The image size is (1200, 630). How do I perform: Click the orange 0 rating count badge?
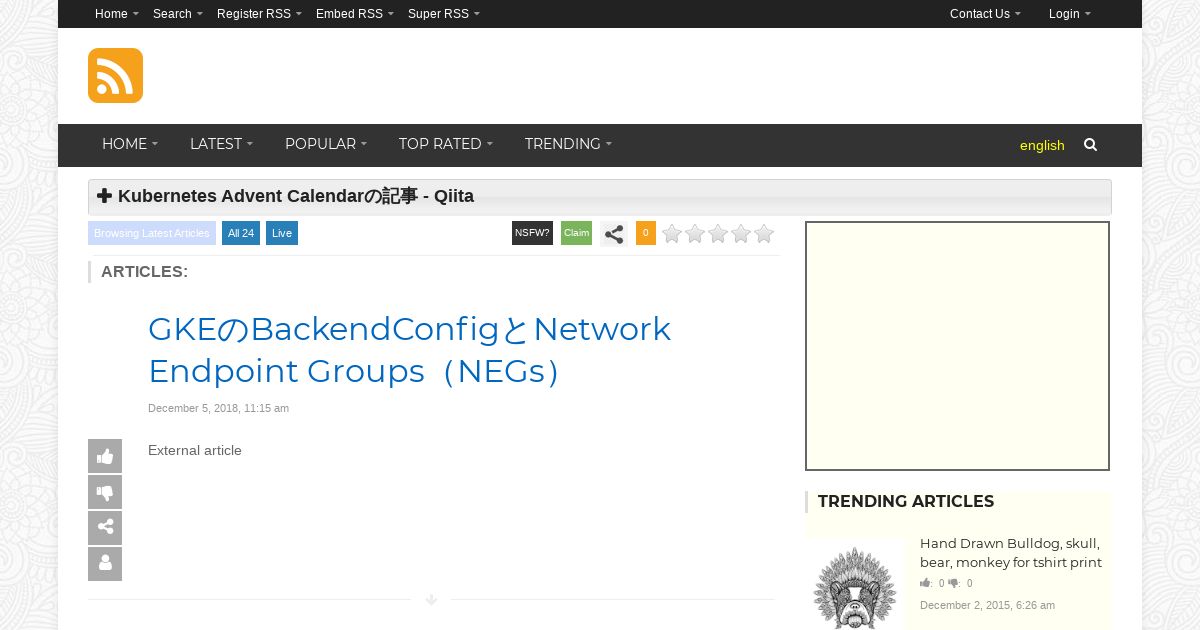(x=646, y=233)
